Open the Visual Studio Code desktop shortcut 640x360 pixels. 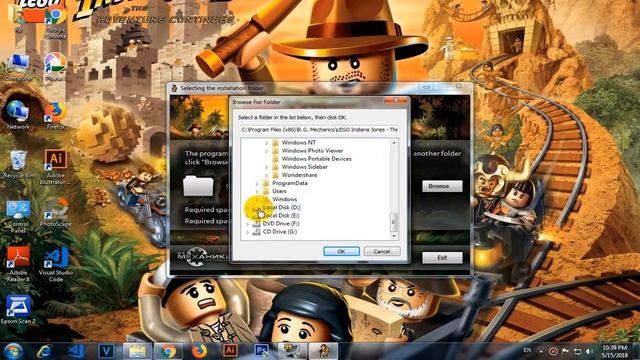click(x=56, y=264)
